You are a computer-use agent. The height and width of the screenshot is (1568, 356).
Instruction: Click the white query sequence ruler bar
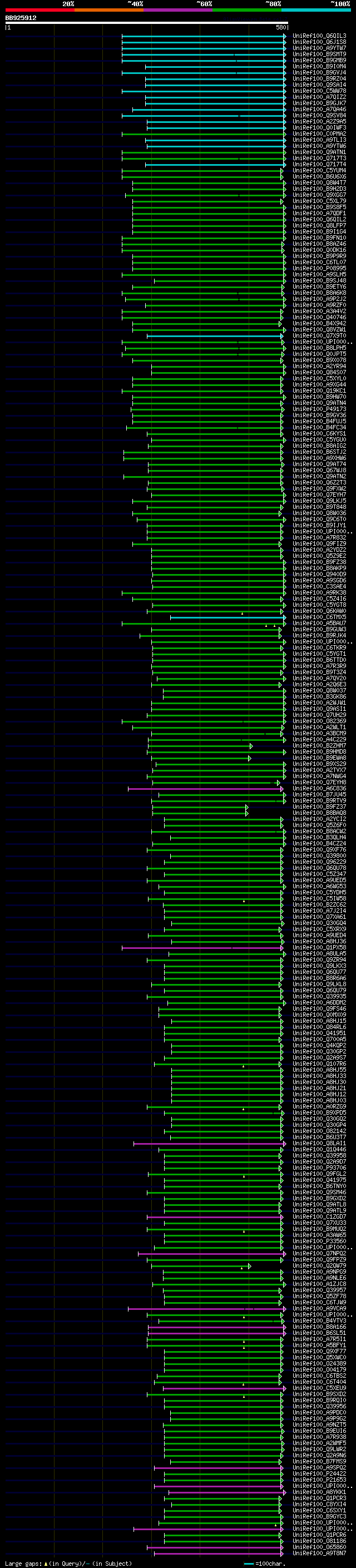pos(147,23)
